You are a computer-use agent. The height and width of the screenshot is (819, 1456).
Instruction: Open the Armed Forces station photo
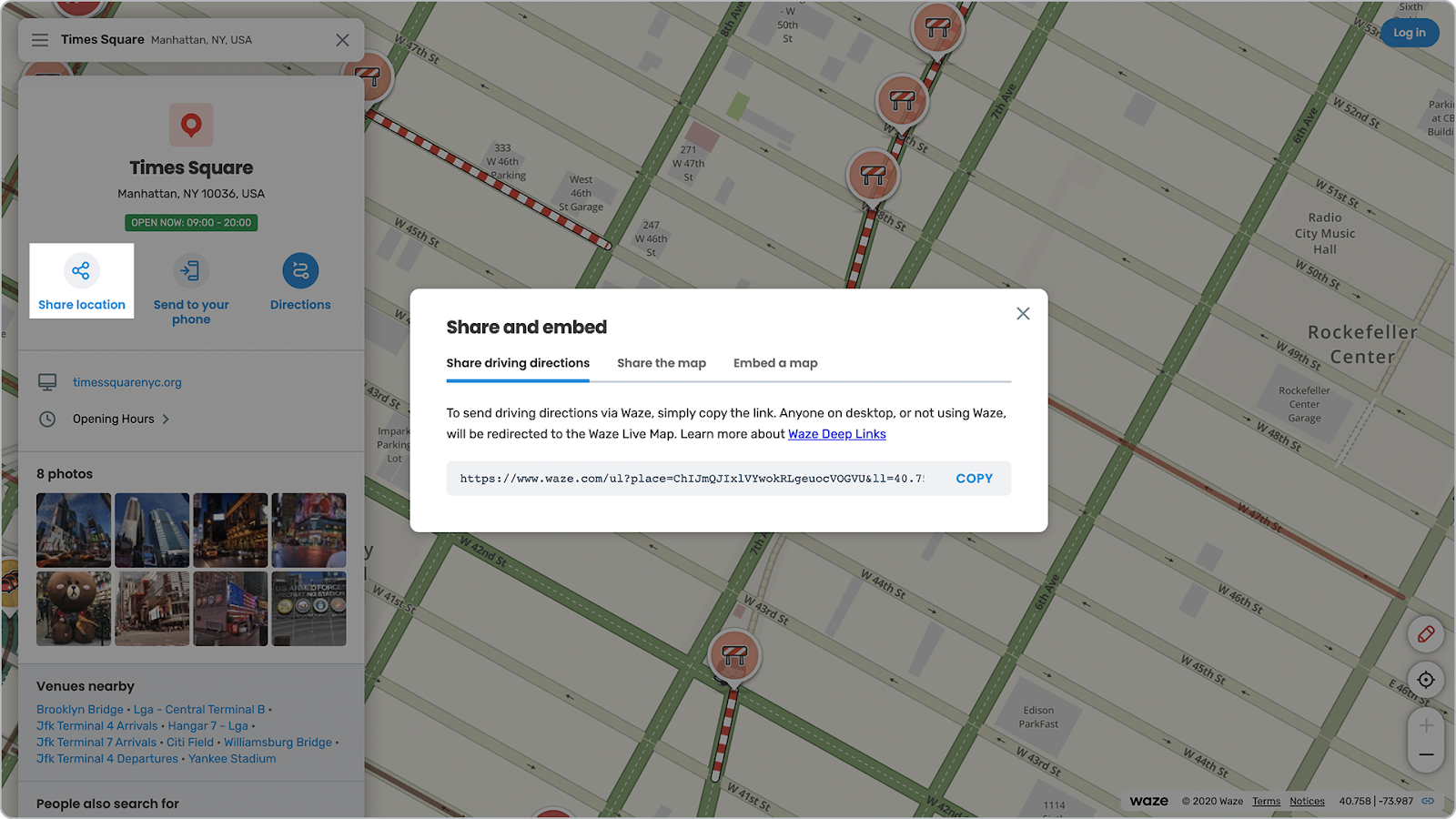[x=308, y=609]
